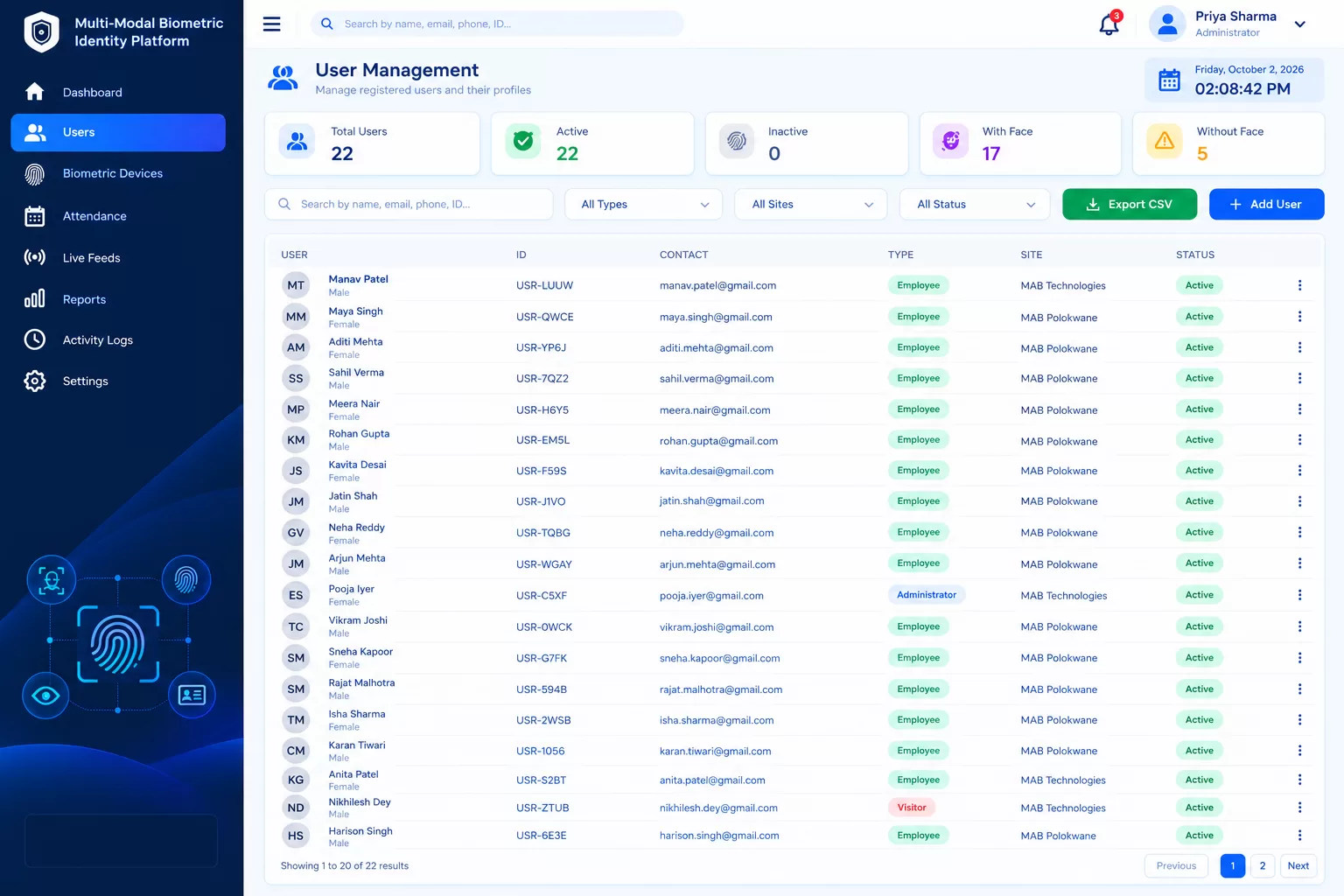1344x896 pixels.
Task: Click Priya Sharma profile avatar
Action: (x=1167, y=24)
